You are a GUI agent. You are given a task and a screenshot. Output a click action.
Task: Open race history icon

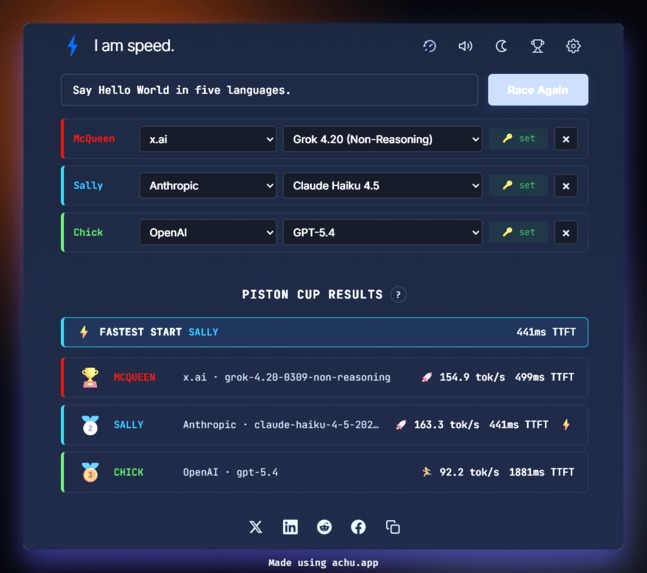pyautogui.click(x=430, y=46)
